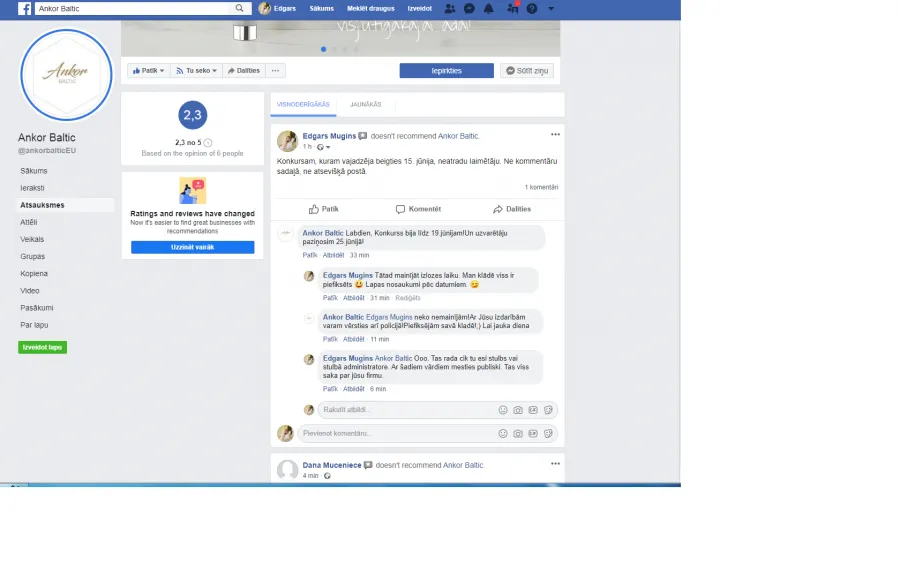Click the Edgars profile avatar in top bar

click(x=265, y=9)
